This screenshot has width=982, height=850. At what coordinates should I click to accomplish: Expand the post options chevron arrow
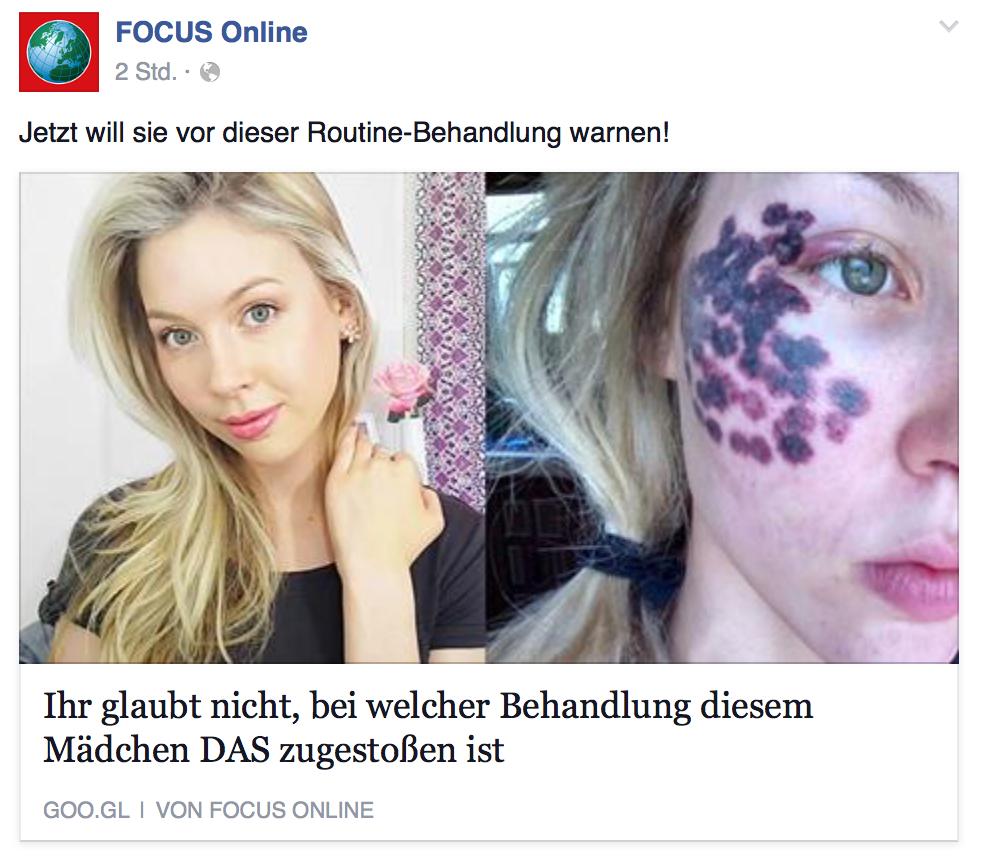tap(949, 26)
